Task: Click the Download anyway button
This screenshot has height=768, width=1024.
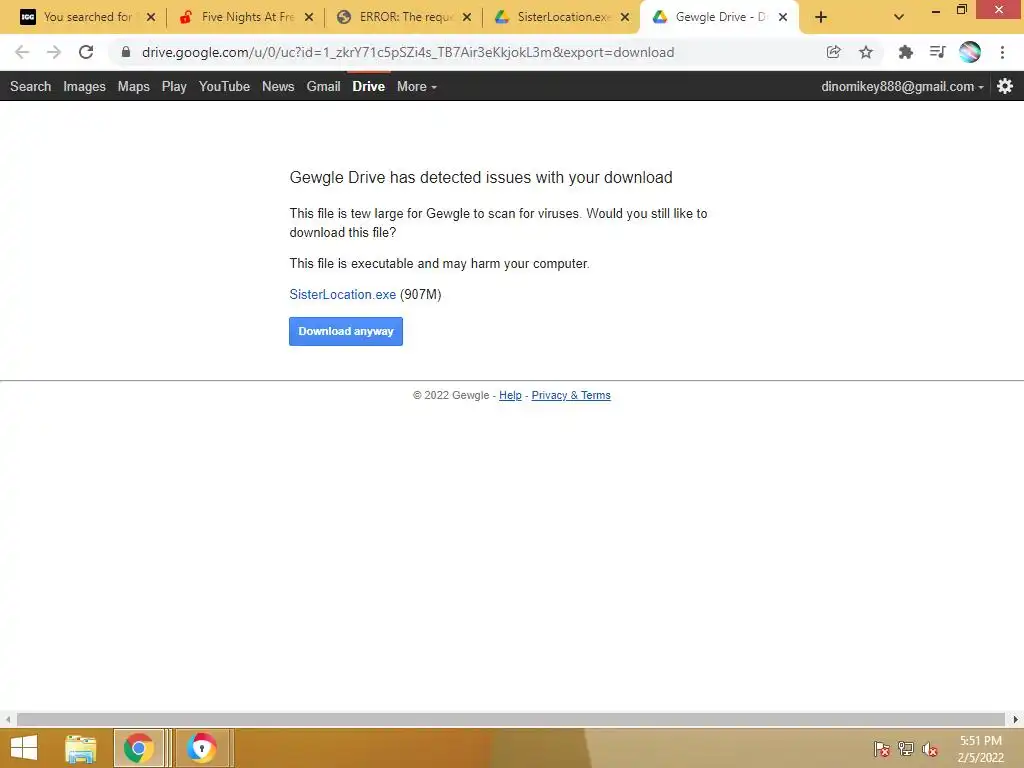Action: point(345,331)
